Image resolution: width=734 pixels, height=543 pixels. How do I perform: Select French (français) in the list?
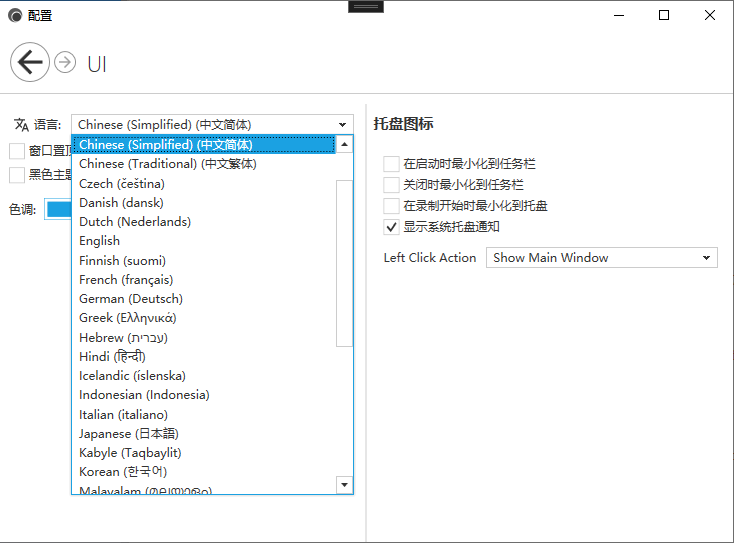pyautogui.click(x=125, y=280)
